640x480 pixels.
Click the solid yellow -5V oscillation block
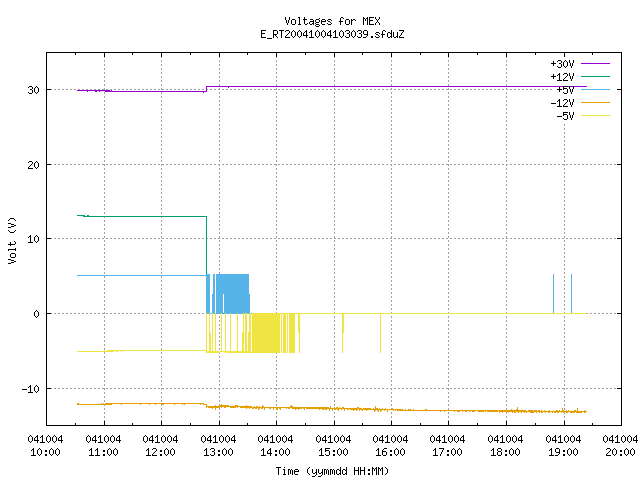266,333
